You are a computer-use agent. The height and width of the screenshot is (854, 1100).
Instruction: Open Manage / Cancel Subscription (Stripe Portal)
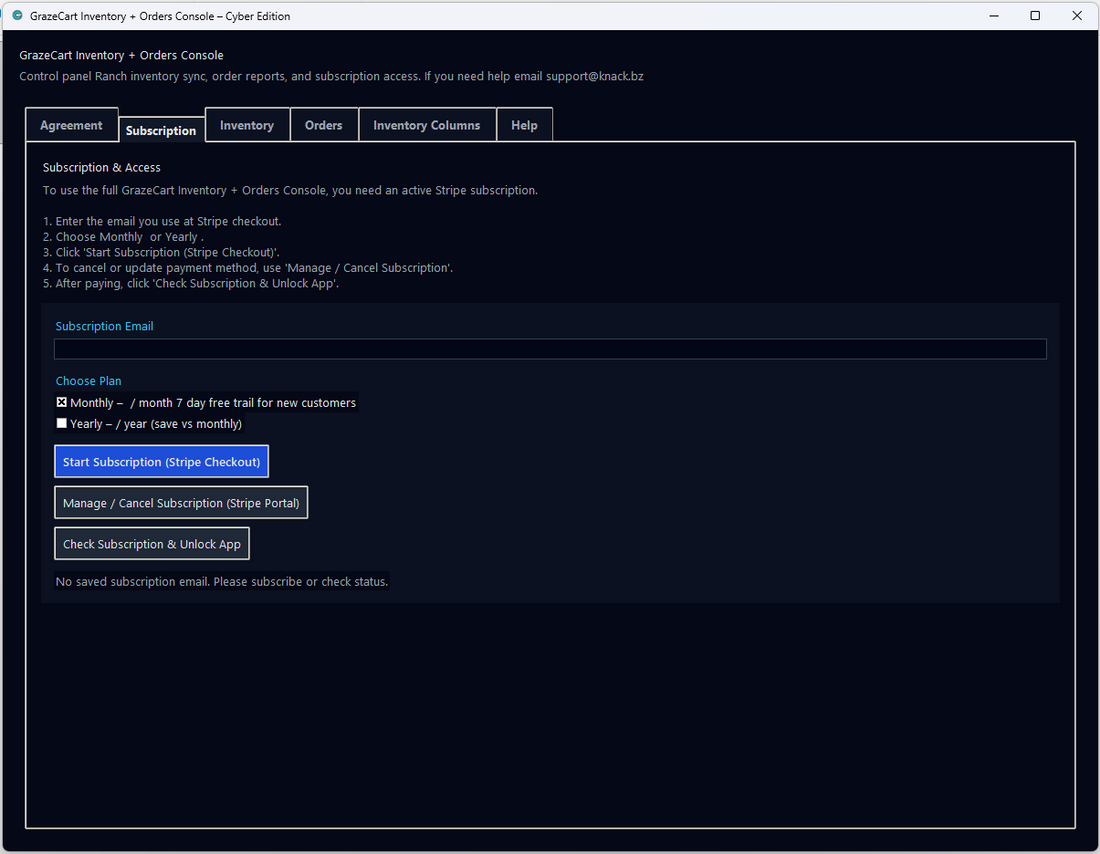[181, 502]
